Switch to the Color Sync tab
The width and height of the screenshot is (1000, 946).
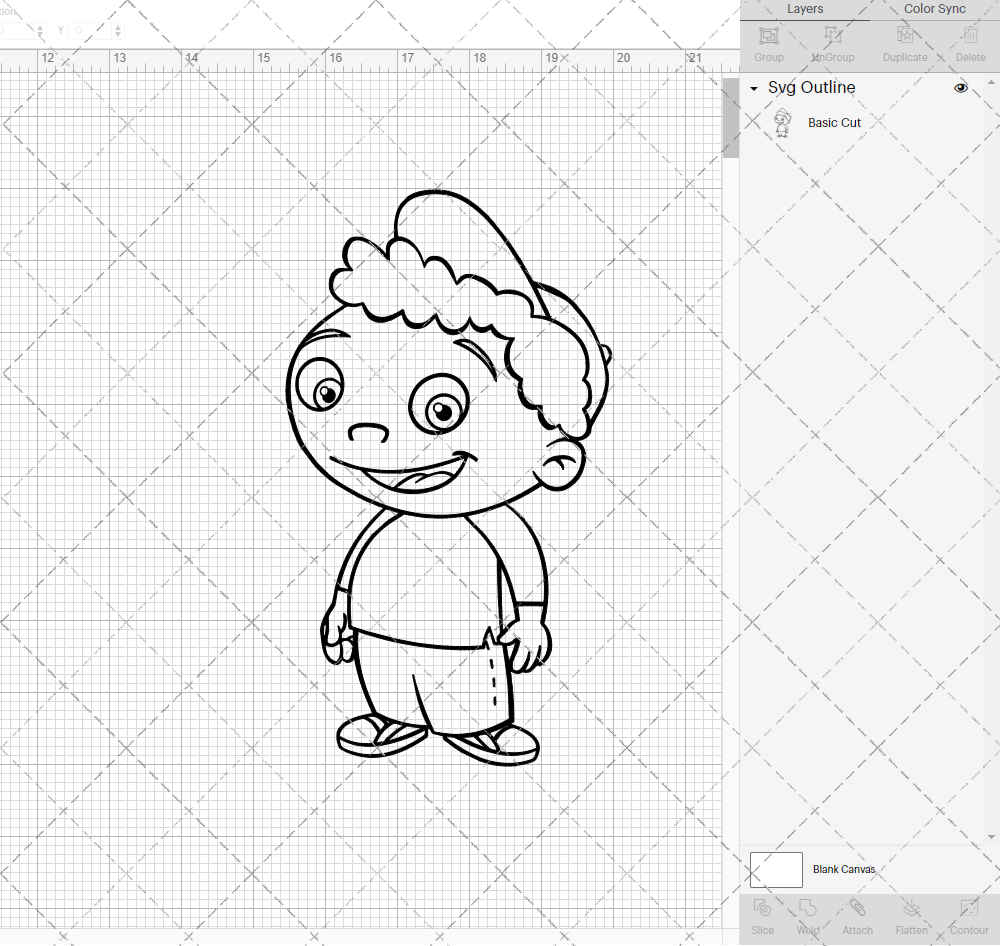tap(934, 9)
